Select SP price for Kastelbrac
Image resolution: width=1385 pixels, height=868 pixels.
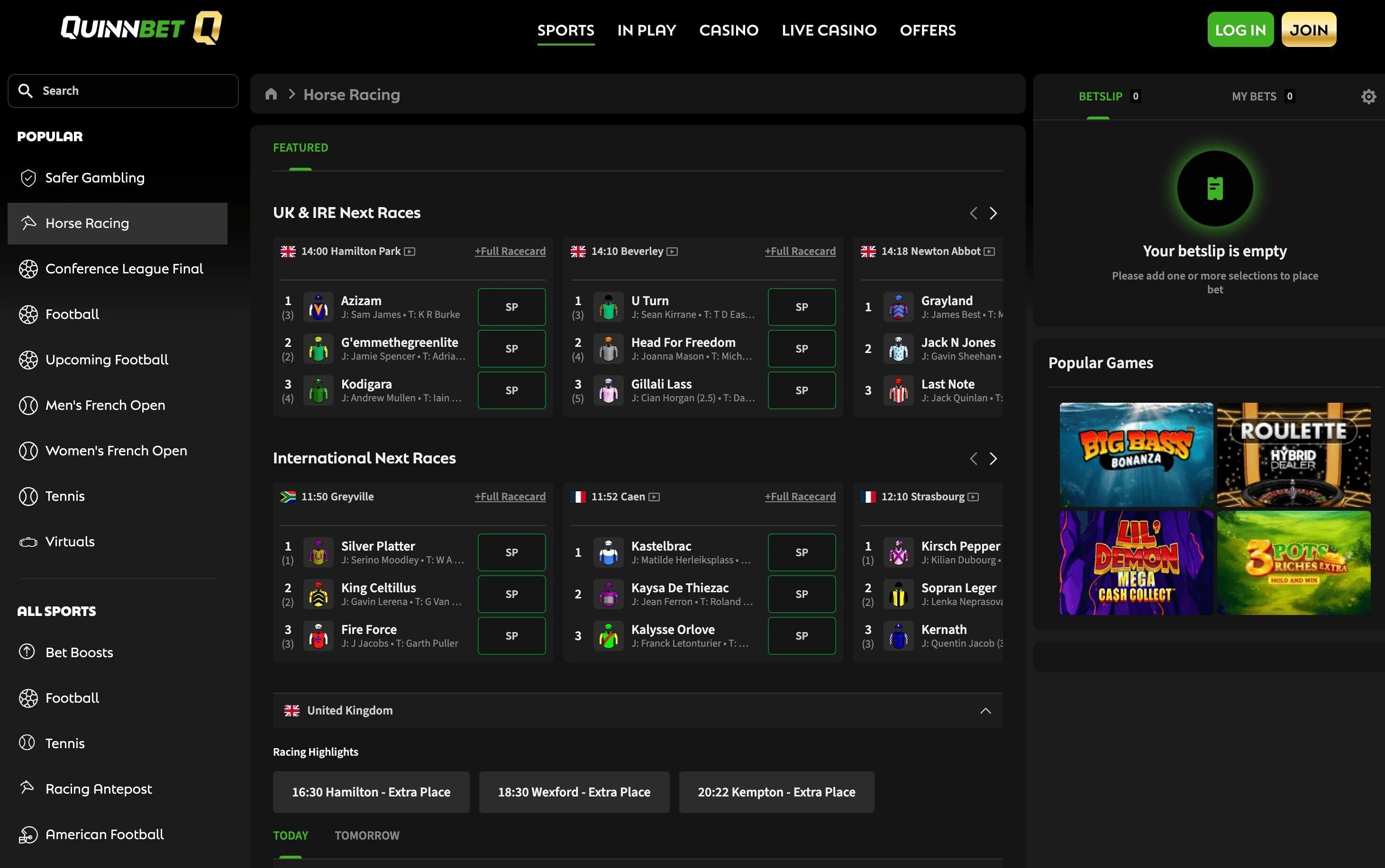pos(802,552)
